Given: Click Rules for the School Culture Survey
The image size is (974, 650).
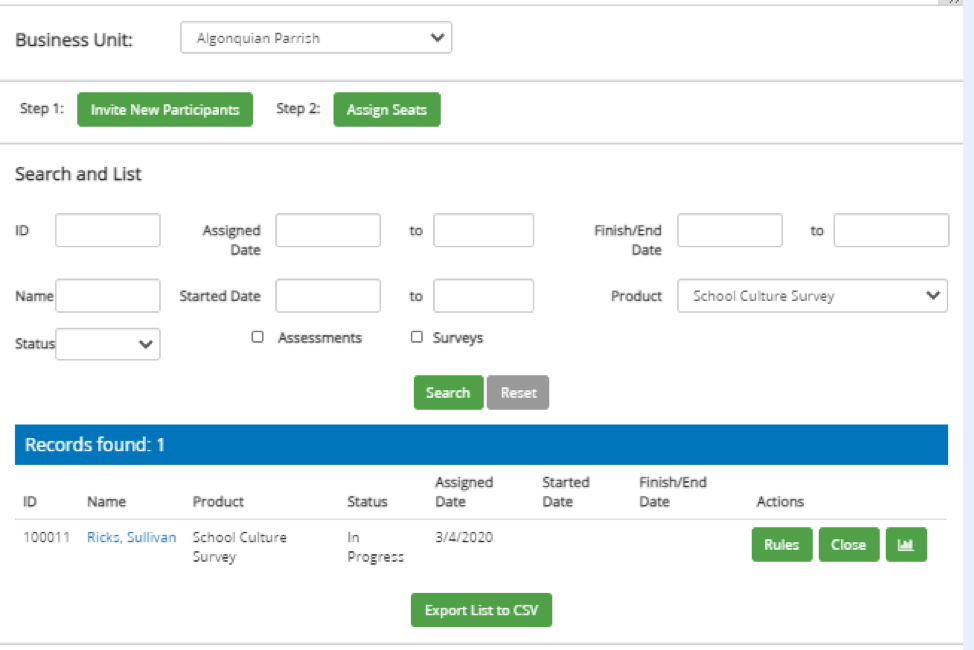Looking at the screenshot, I should tap(782, 545).
